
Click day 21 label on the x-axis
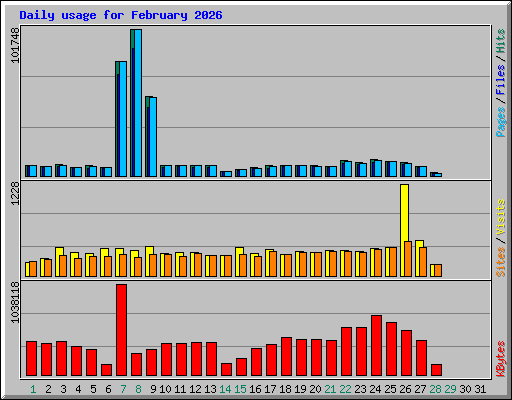pos(330,389)
